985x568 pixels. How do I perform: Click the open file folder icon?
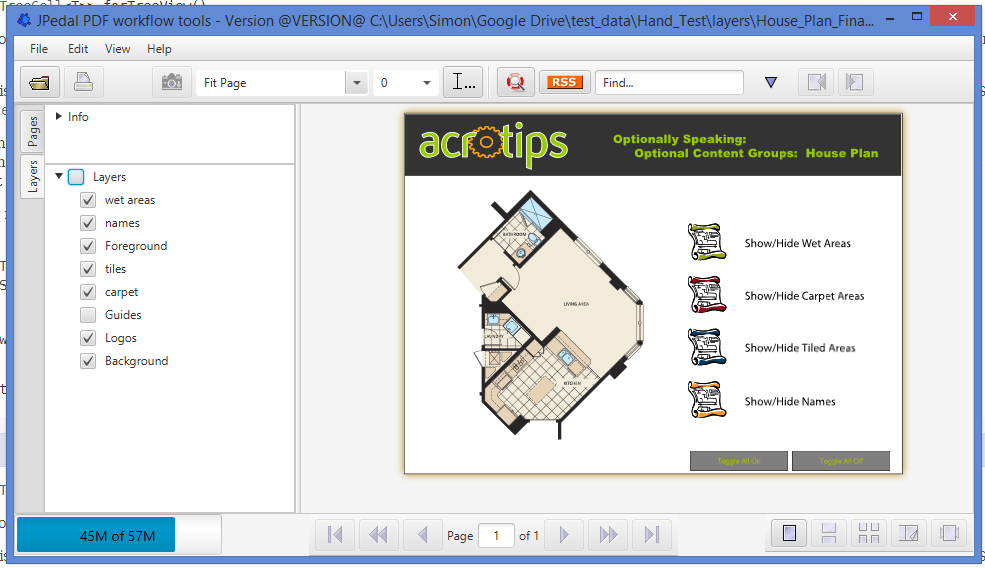40,82
